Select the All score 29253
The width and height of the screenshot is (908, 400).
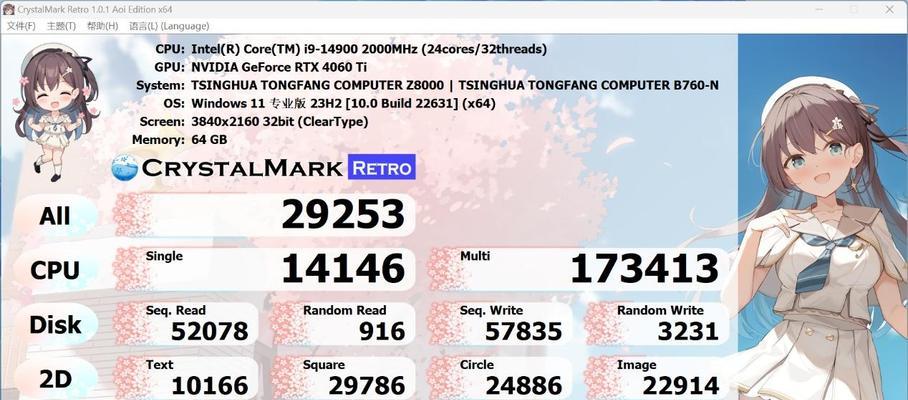coord(343,215)
